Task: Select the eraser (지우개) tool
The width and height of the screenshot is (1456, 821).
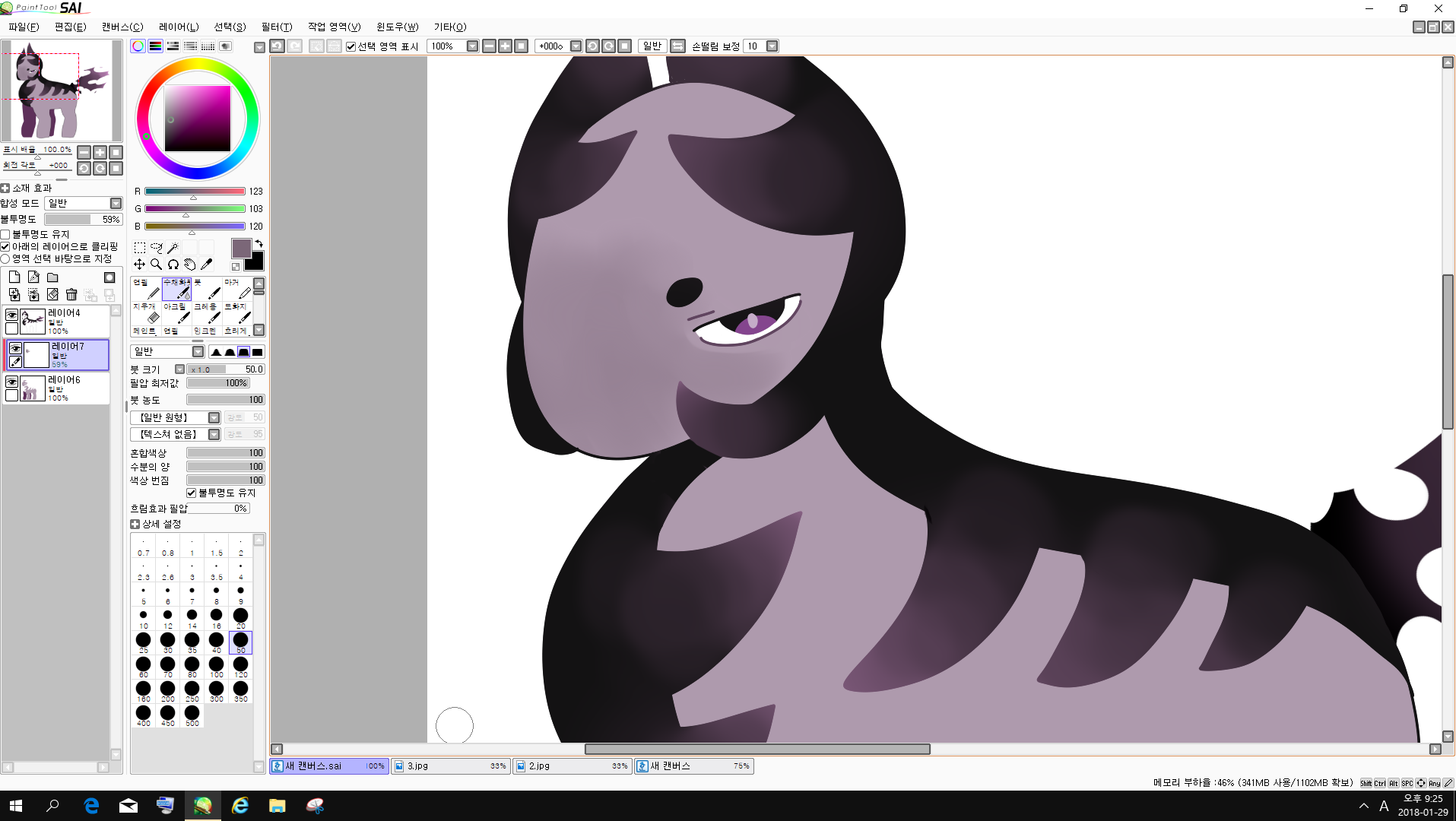Action: pos(145,312)
